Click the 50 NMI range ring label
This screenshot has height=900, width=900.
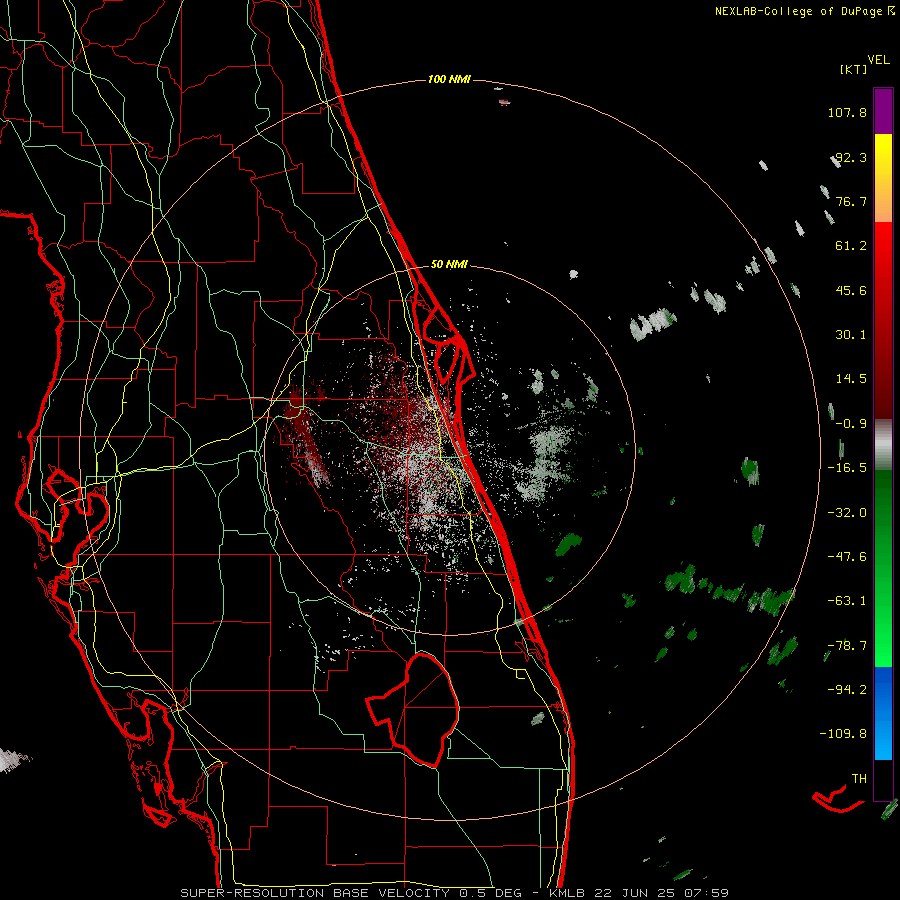click(x=449, y=265)
